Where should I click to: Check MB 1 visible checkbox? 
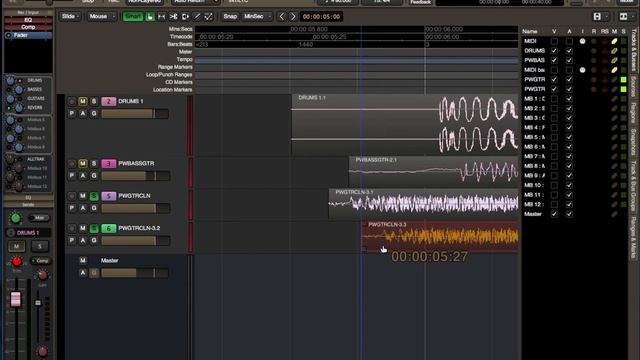point(554,99)
